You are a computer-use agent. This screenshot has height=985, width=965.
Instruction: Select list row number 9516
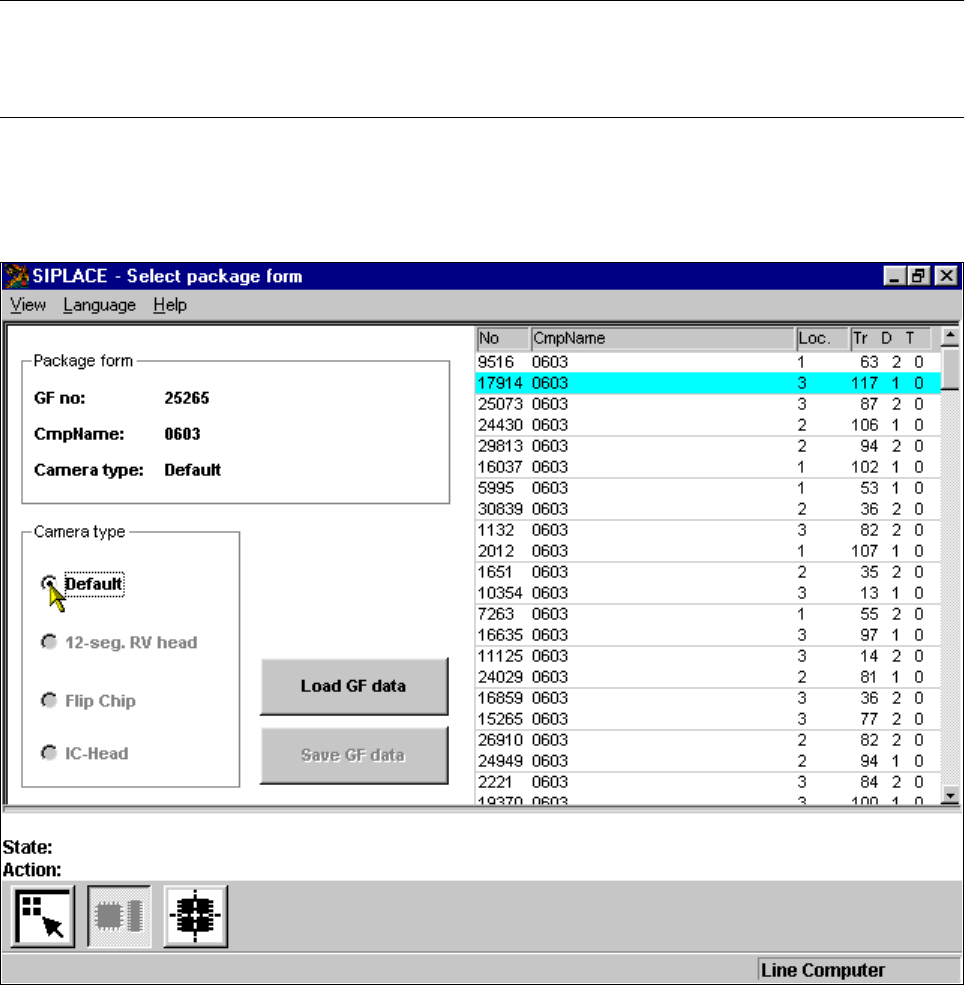click(708, 362)
